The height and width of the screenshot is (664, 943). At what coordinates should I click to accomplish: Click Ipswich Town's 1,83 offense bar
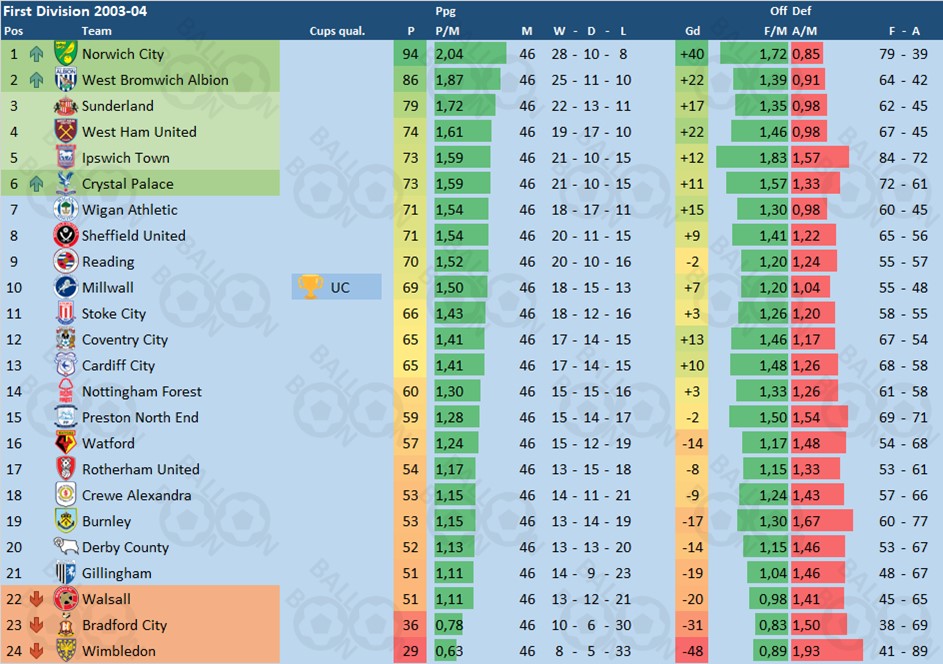[x=752, y=158]
